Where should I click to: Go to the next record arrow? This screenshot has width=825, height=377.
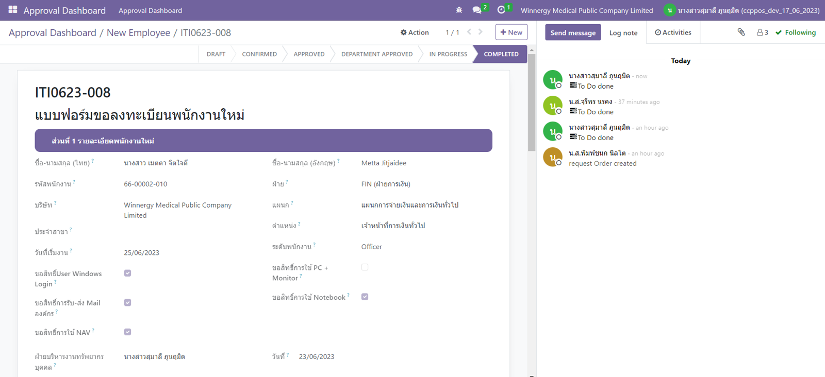pyautogui.click(x=480, y=32)
